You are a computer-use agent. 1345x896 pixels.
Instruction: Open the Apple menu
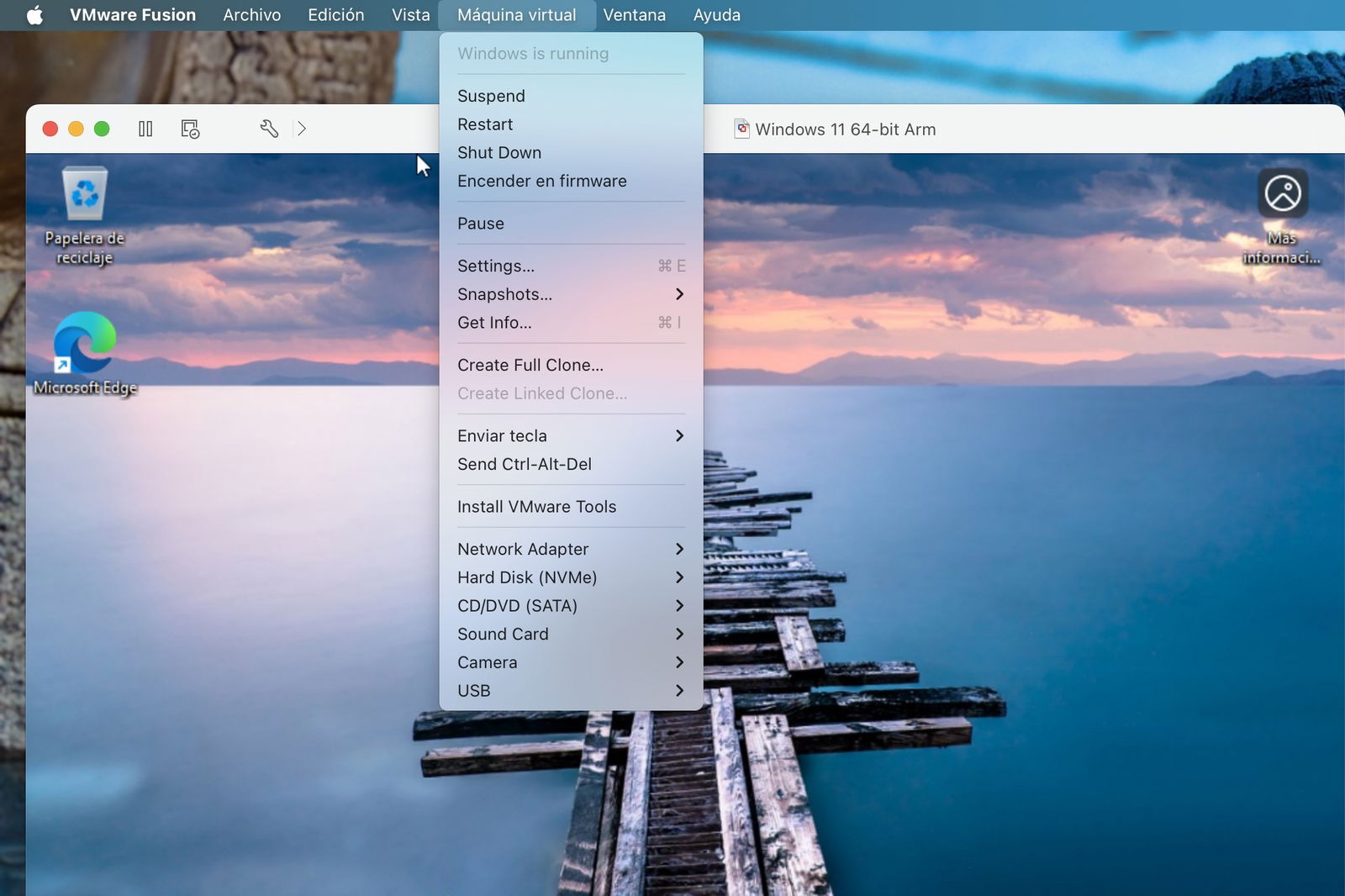point(34,15)
